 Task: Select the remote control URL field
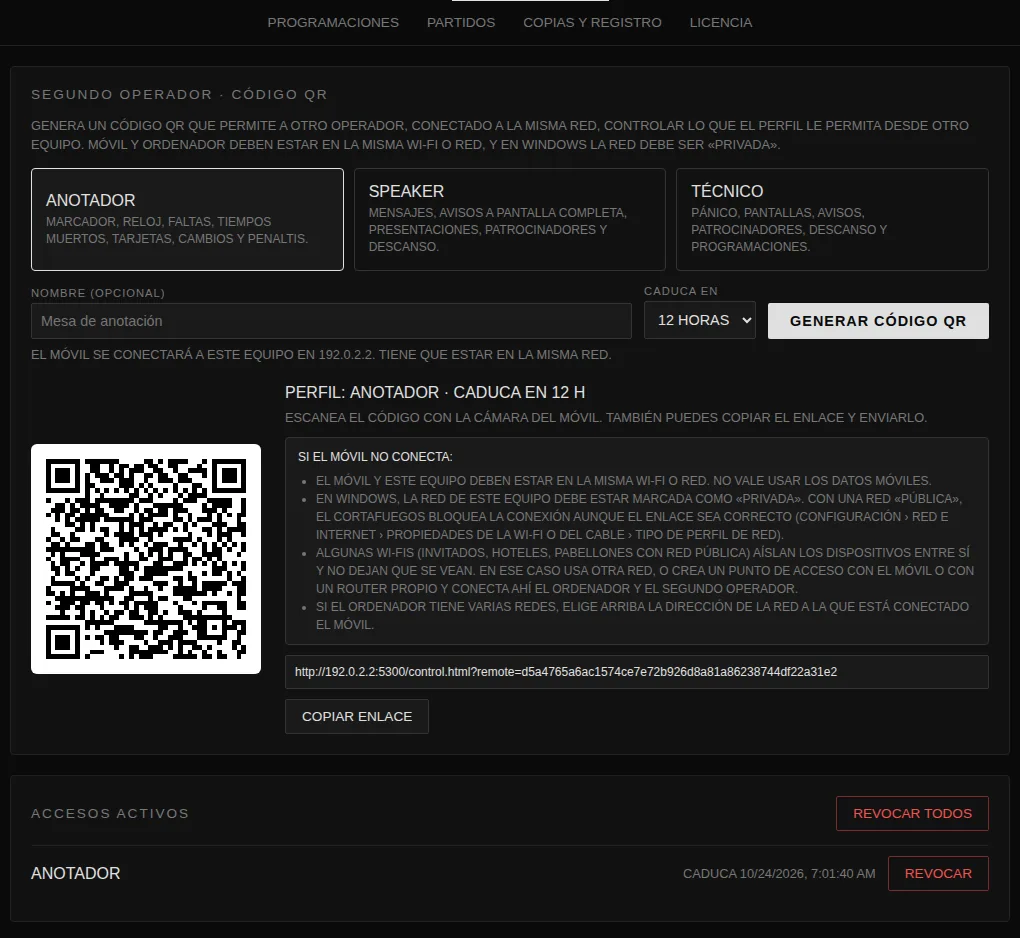tap(637, 672)
